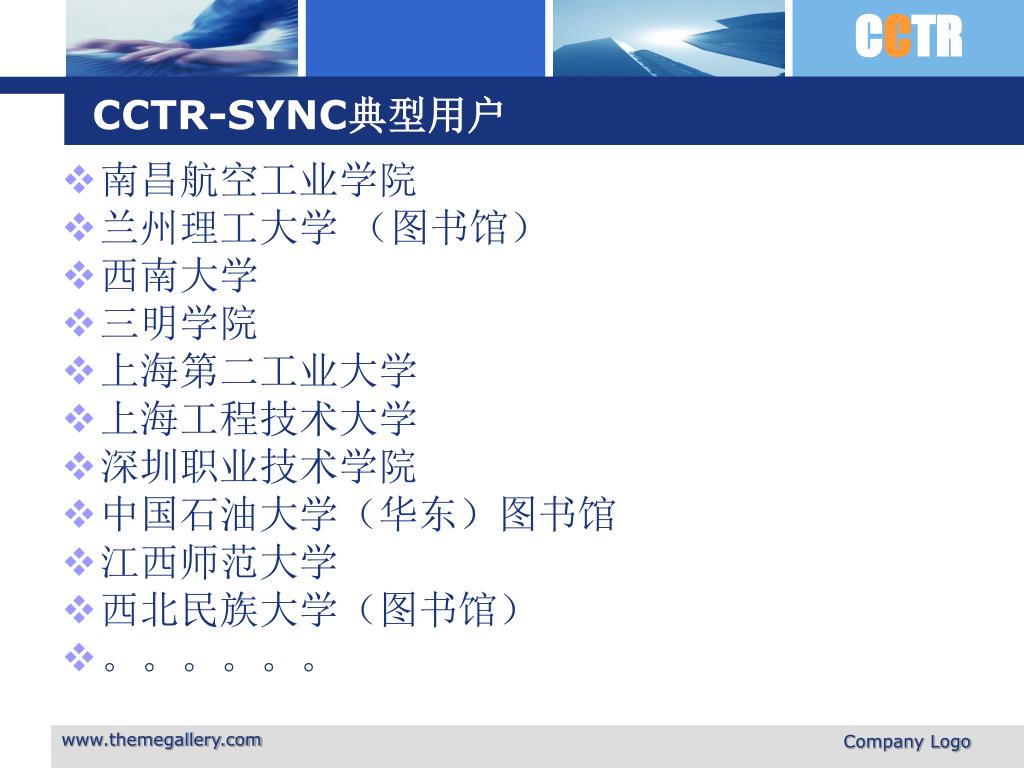Click the skyscraper header image
Screen dimensions: 1024x768
pyautogui.click(x=669, y=38)
